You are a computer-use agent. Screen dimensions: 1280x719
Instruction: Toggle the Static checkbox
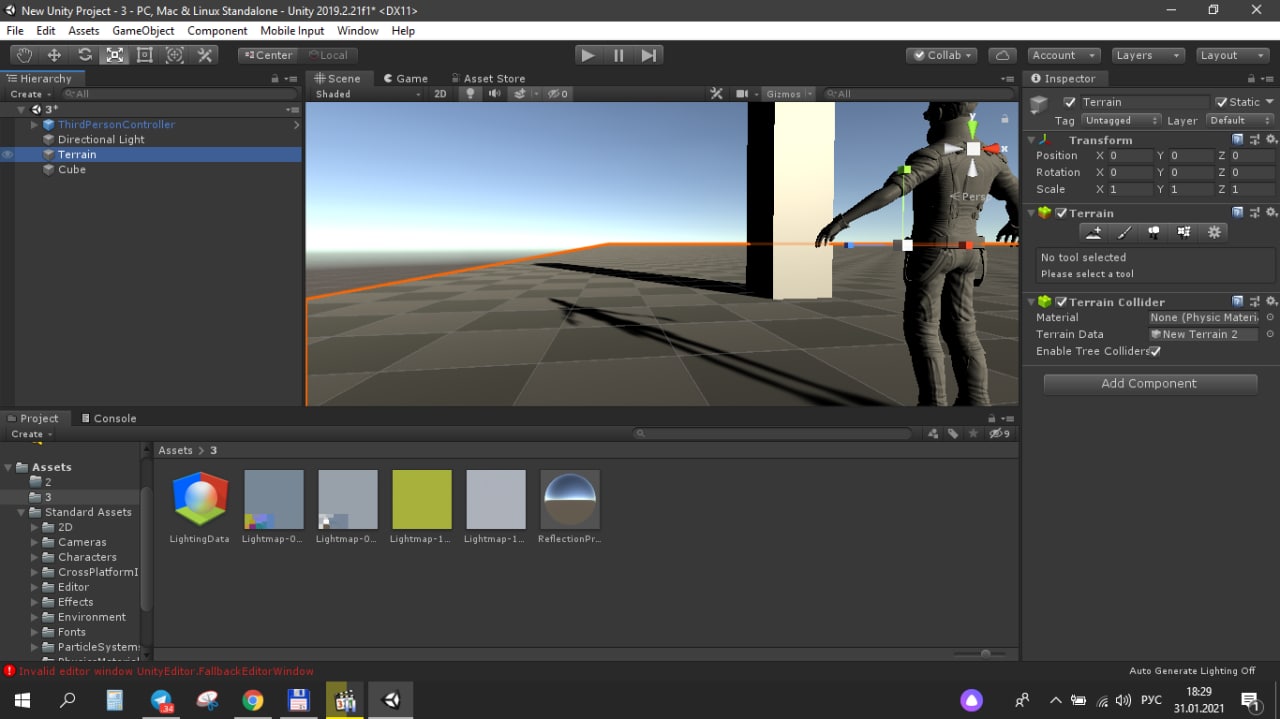click(1221, 102)
